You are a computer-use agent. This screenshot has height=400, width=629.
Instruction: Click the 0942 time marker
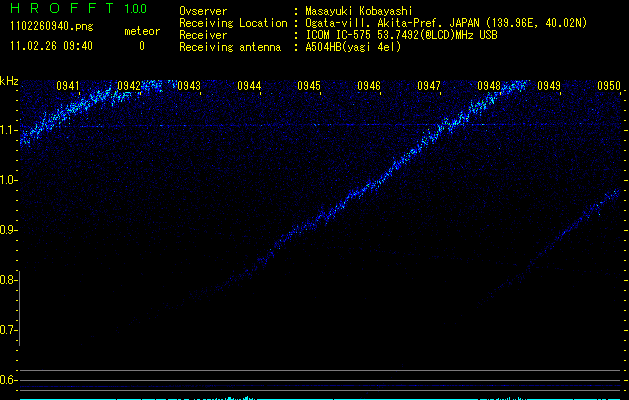(x=129, y=86)
